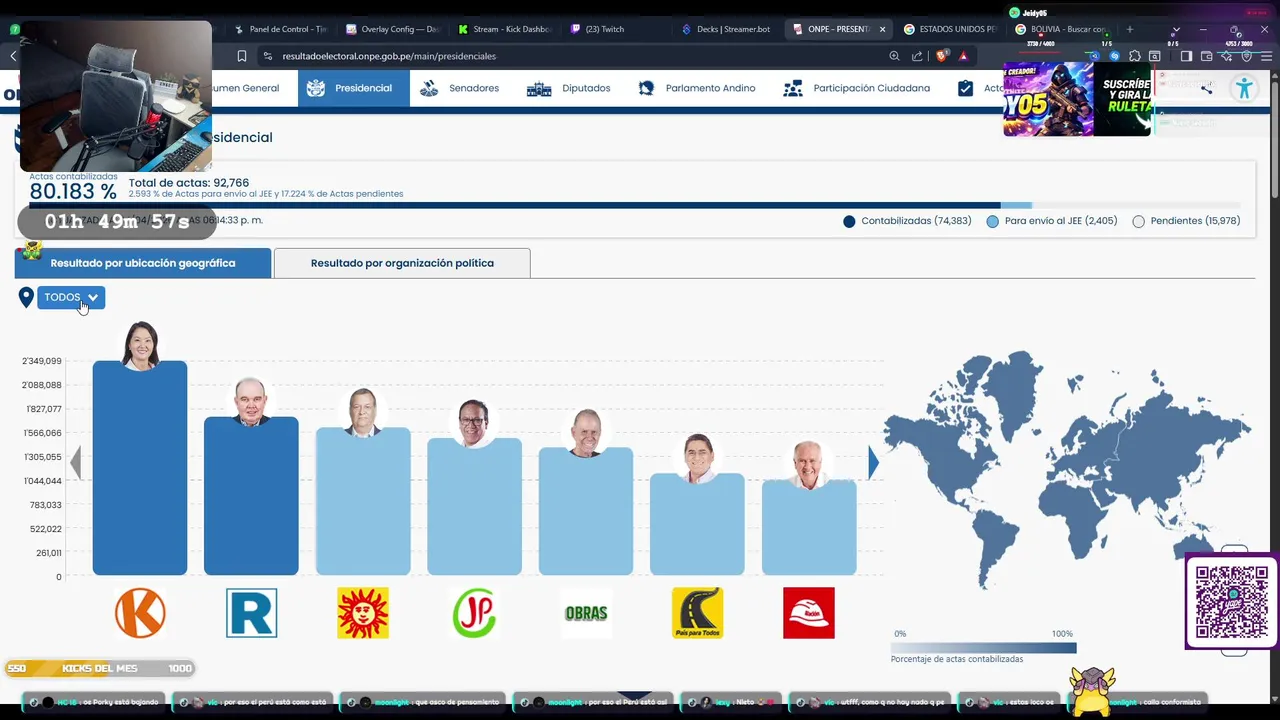The image size is (1280, 720).
Task: Click the Brave shields lion icon
Action: (941, 56)
